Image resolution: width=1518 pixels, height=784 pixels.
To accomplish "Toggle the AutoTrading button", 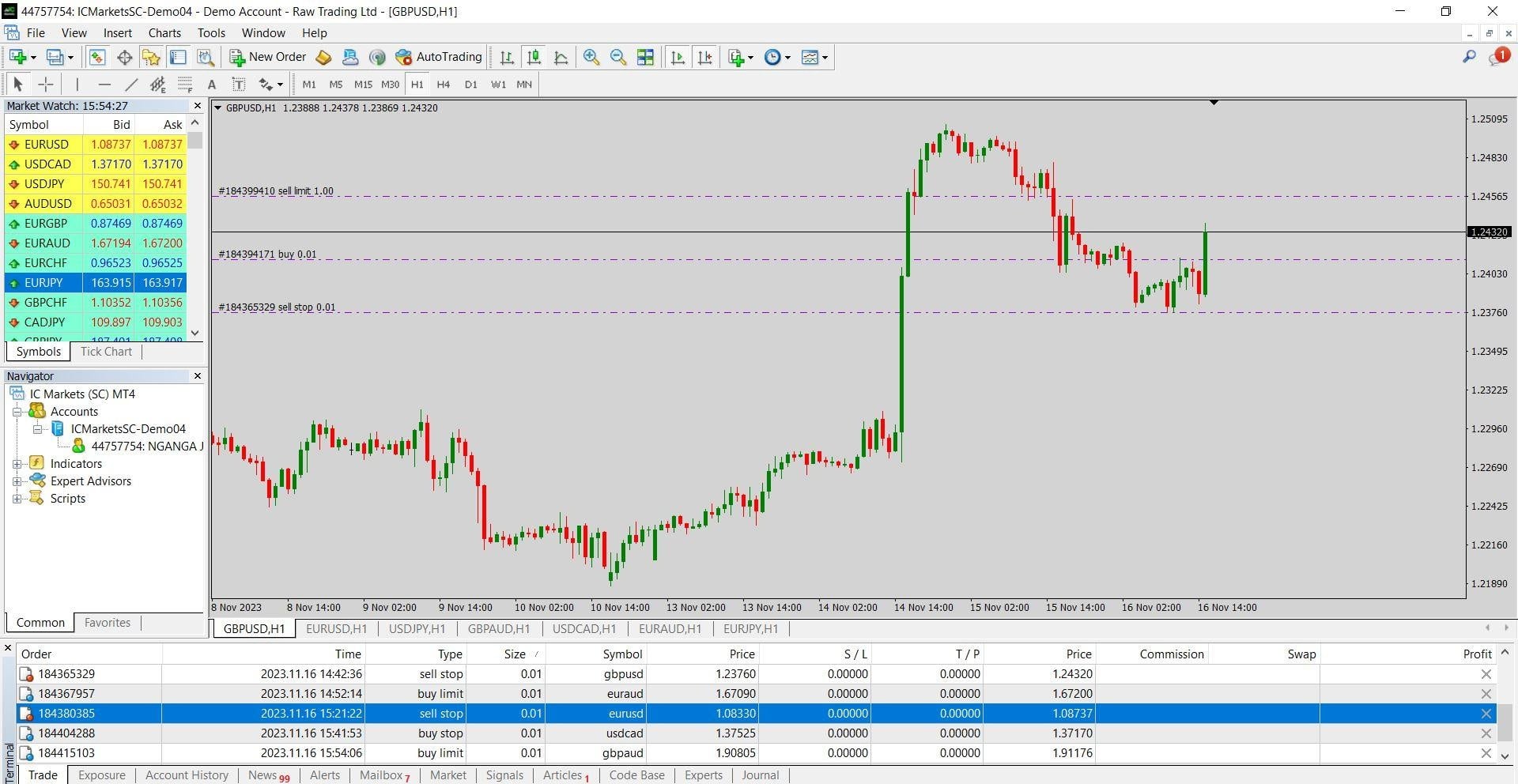I will 439,57.
